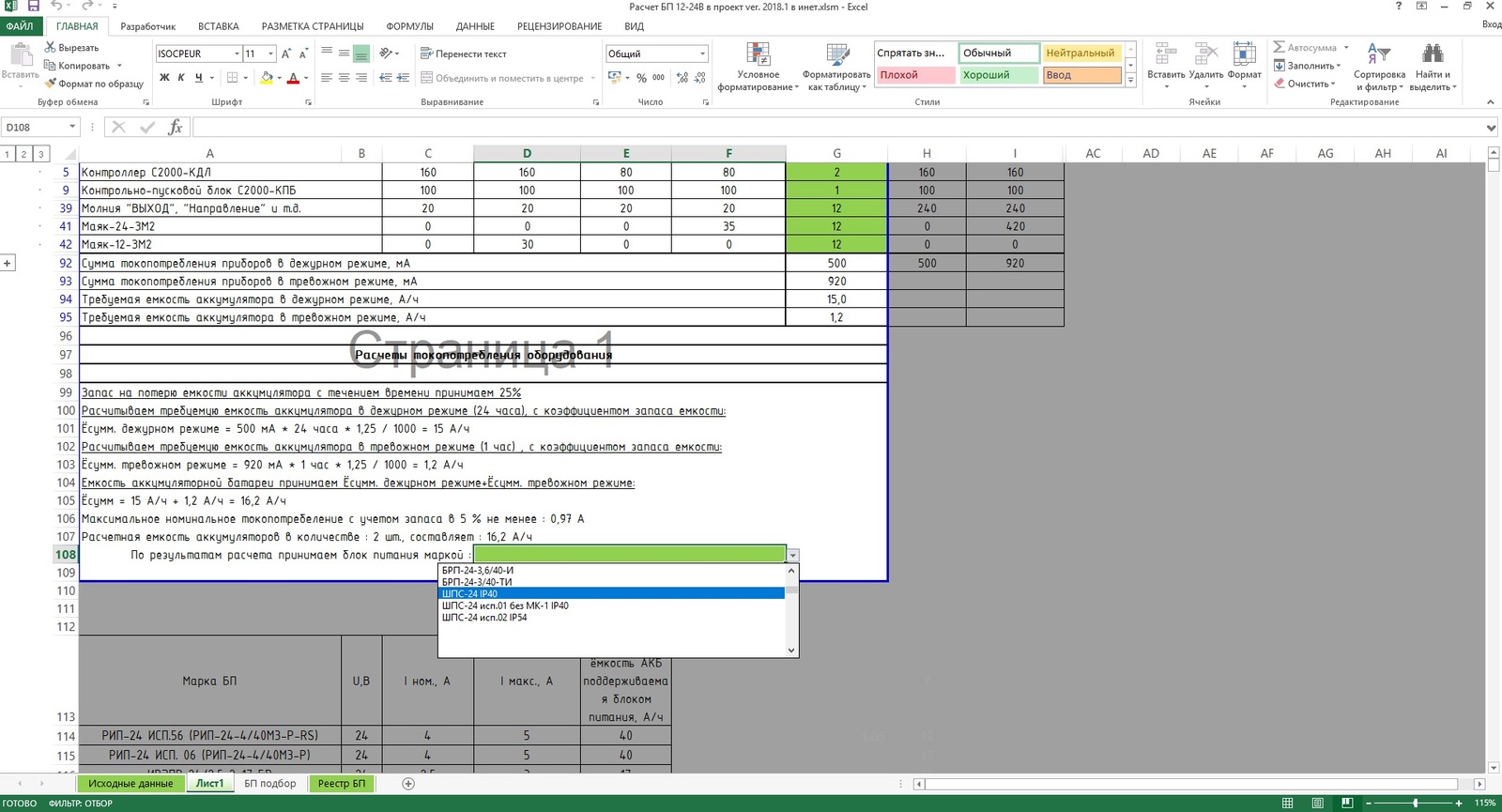1502x812 pixels.
Task: Toggle Italic (К) formatting
Action: click(x=181, y=78)
